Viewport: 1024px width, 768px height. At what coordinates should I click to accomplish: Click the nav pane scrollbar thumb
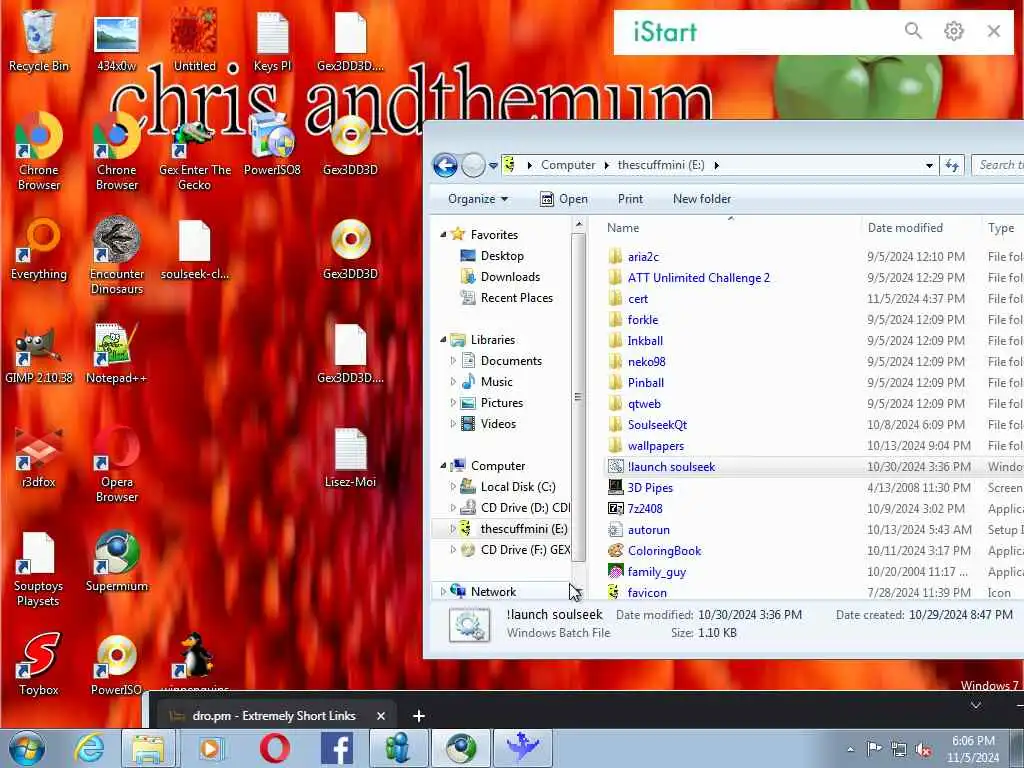click(577, 397)
